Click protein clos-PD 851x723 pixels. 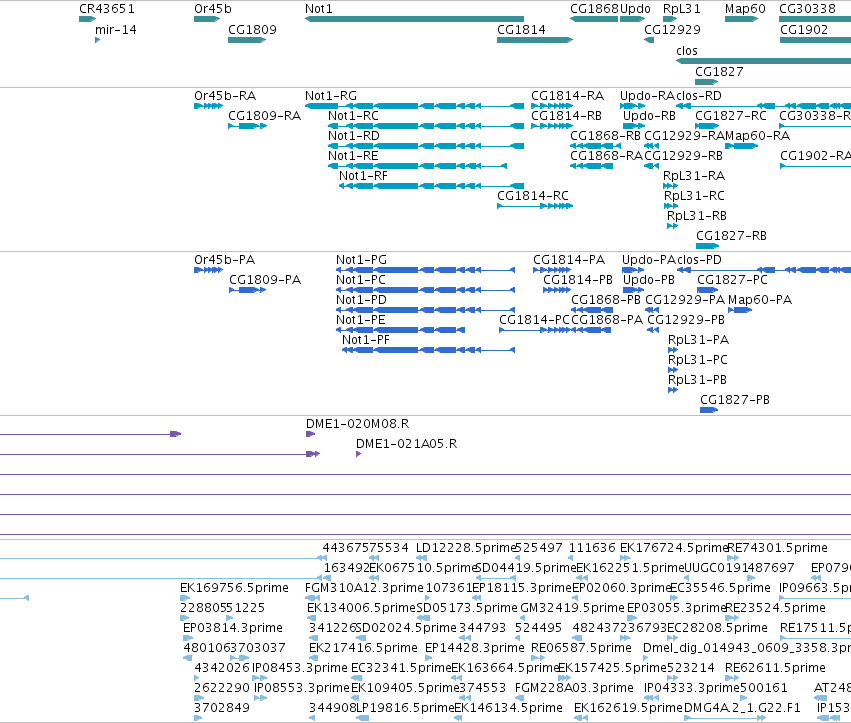point(764,270)
